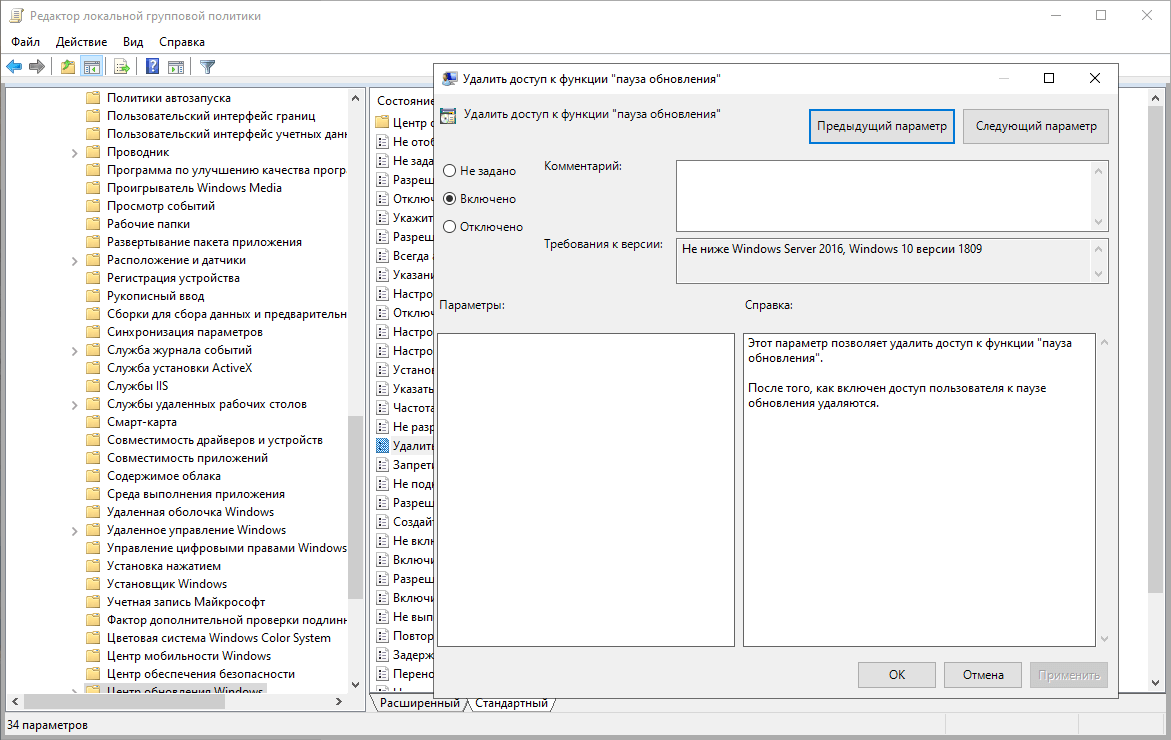Select the Включено radio button
The image size is (1171, 740).
coord(451,198)
